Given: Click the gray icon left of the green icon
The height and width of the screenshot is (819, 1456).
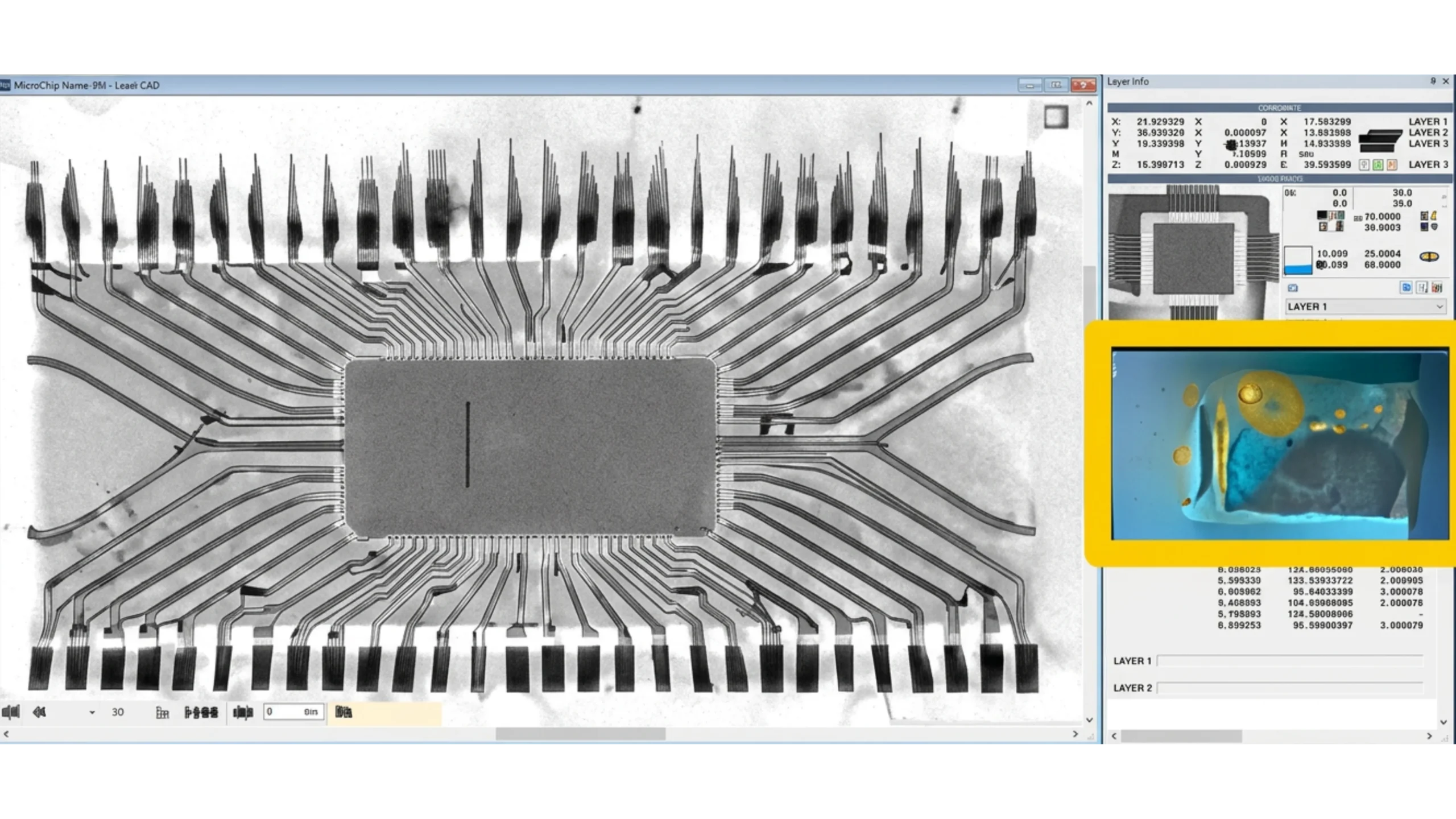Looking at the screenshot, I should tap(1364, 165).
